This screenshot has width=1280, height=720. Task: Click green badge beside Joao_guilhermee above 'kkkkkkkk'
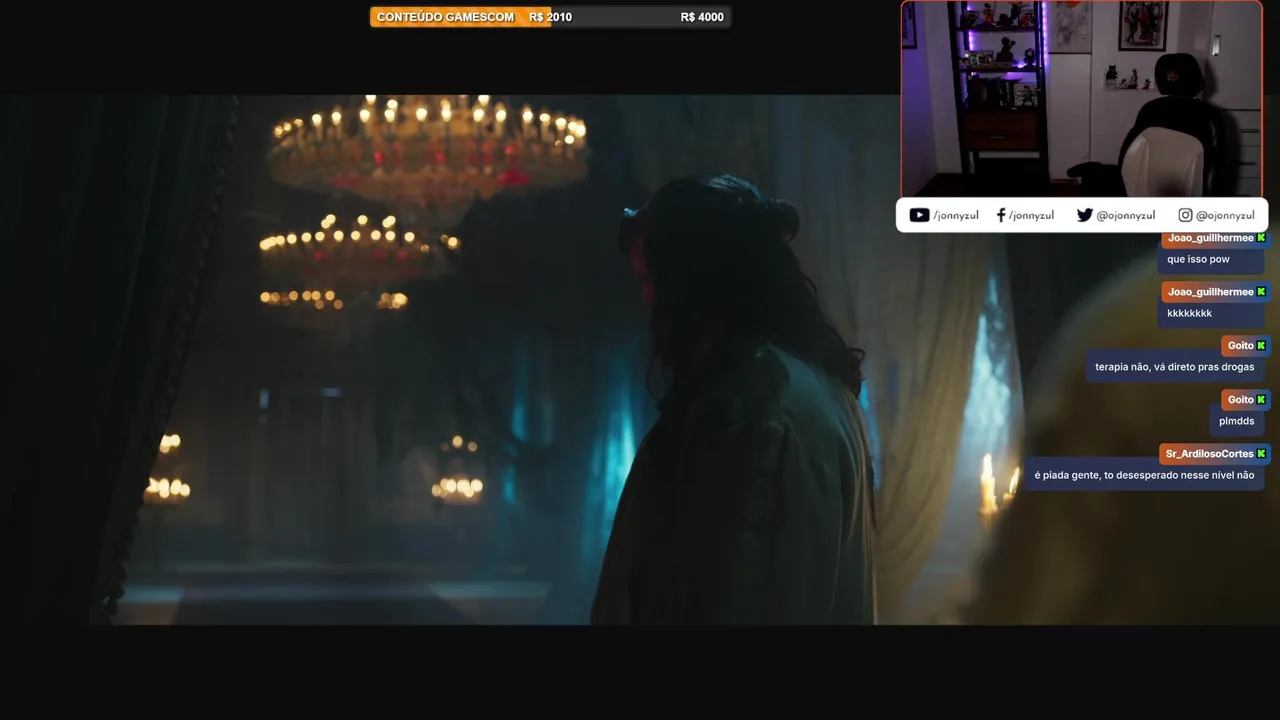[1262, 292]
